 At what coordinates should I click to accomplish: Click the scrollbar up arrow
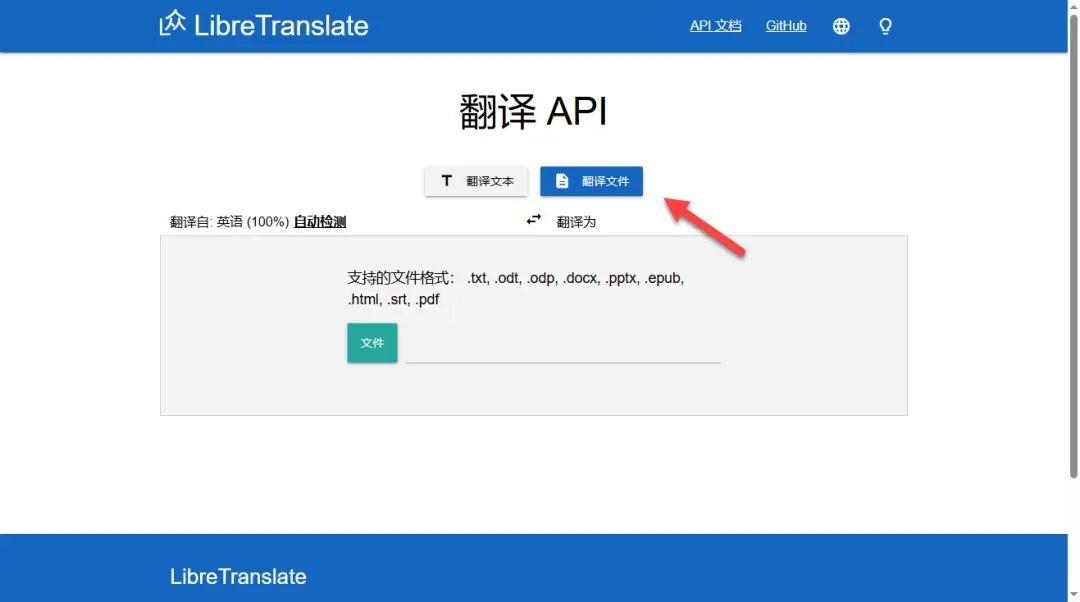click(1073, 8)
